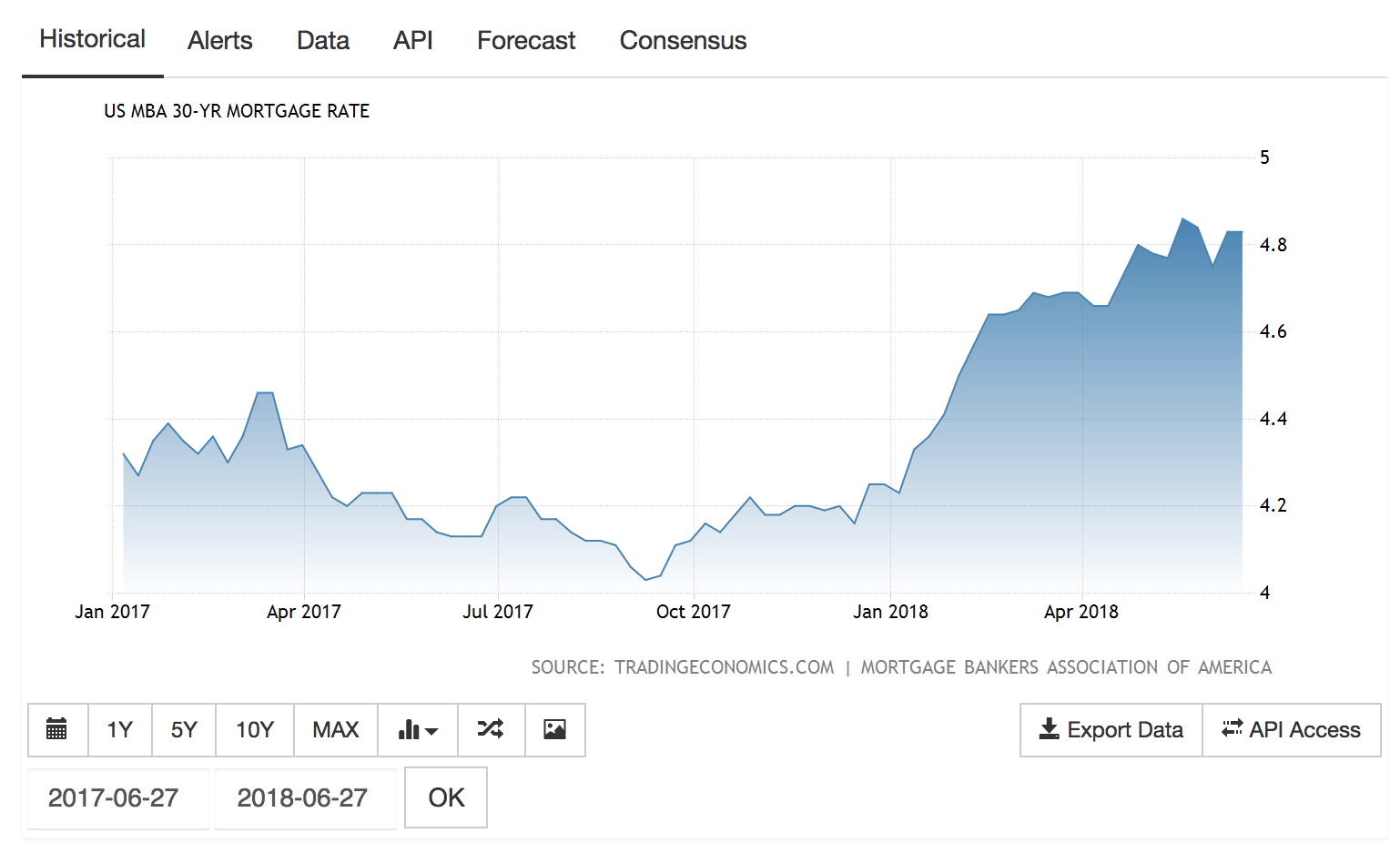The height and width of the screenshot is (843, 1400).
Task: Open the chart type dropdown
Action: point(418,729)
